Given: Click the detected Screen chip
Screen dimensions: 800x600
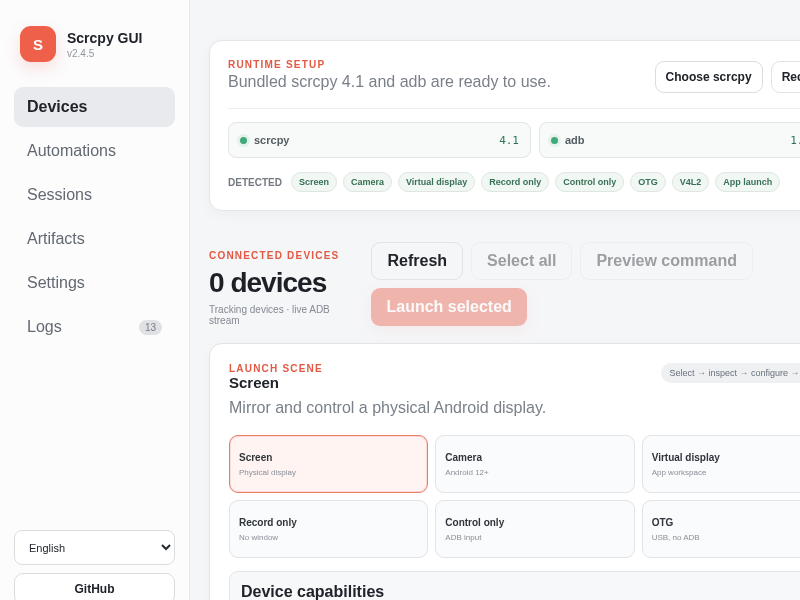Looking at the screenshot, I should [x=314, y=182].
